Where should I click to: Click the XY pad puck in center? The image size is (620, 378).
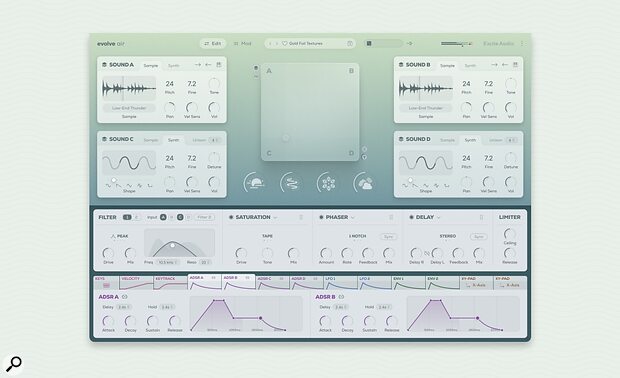pos(285,138)
